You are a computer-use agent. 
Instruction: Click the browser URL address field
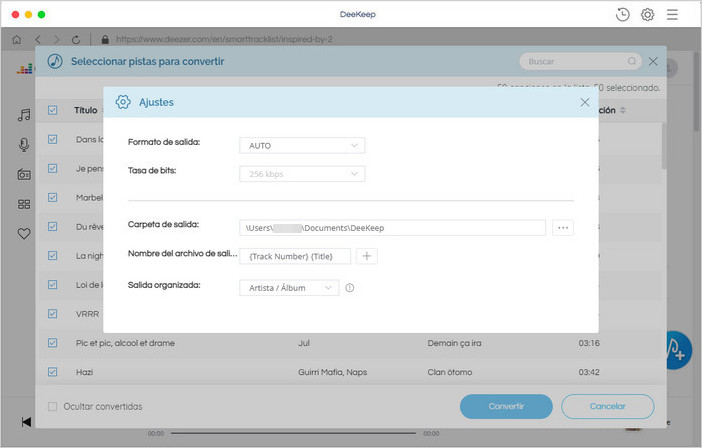(x=224, y=39)
